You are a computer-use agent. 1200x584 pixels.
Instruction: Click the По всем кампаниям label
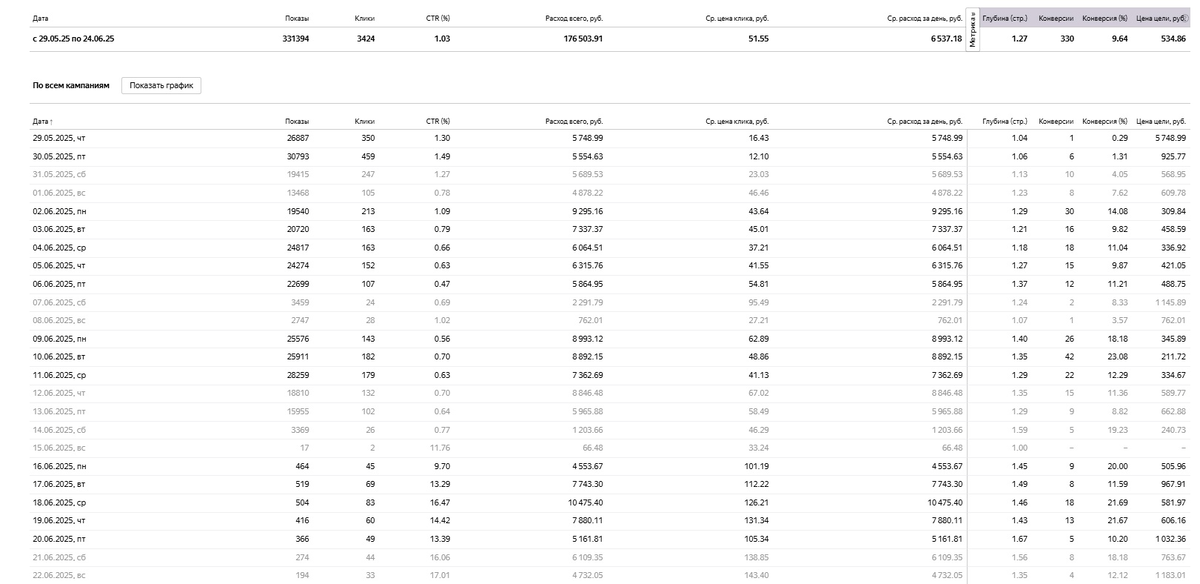(x=70, y=86)
